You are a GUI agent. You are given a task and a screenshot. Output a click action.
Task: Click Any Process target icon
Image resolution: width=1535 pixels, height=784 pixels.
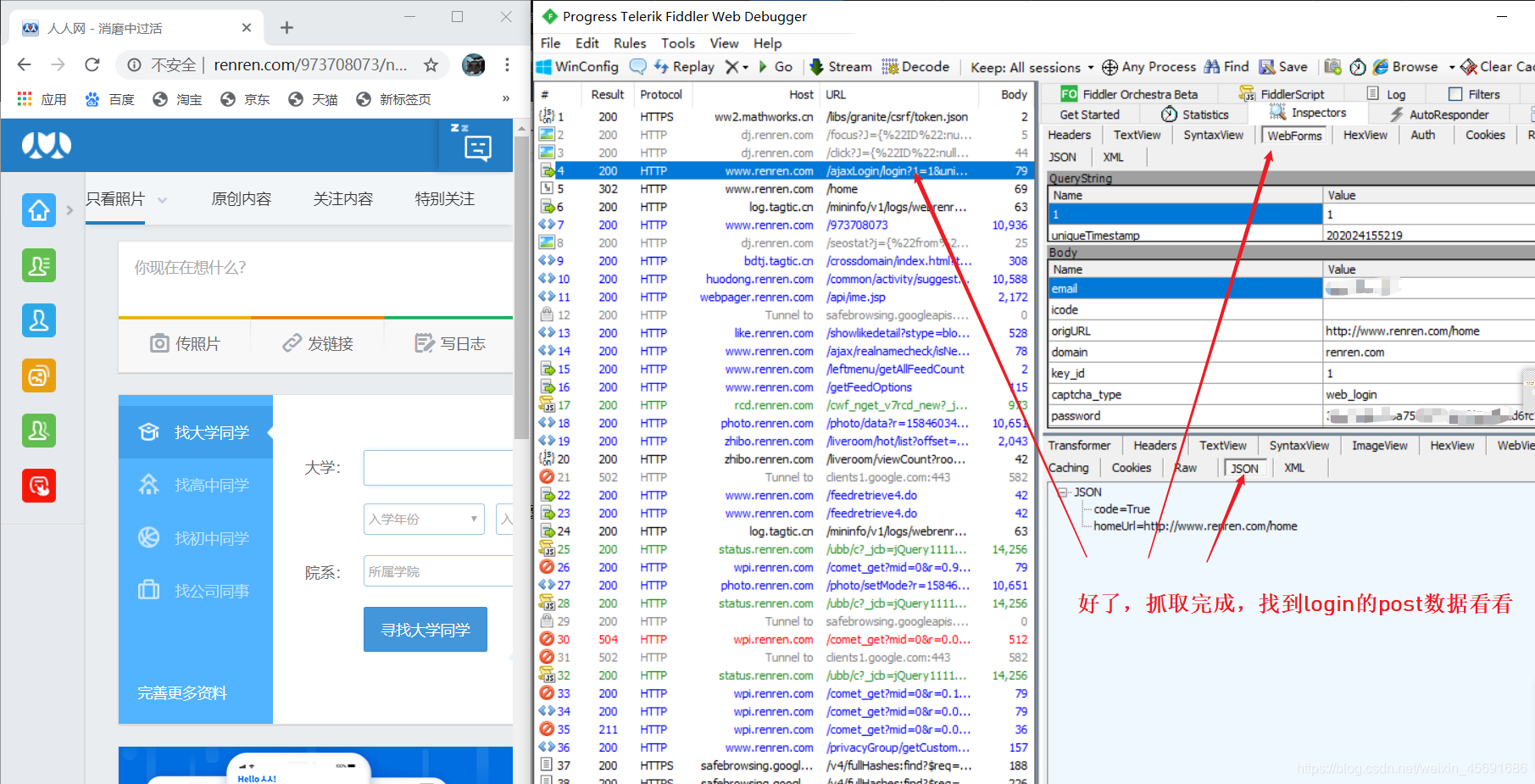tap(1110, 67)
